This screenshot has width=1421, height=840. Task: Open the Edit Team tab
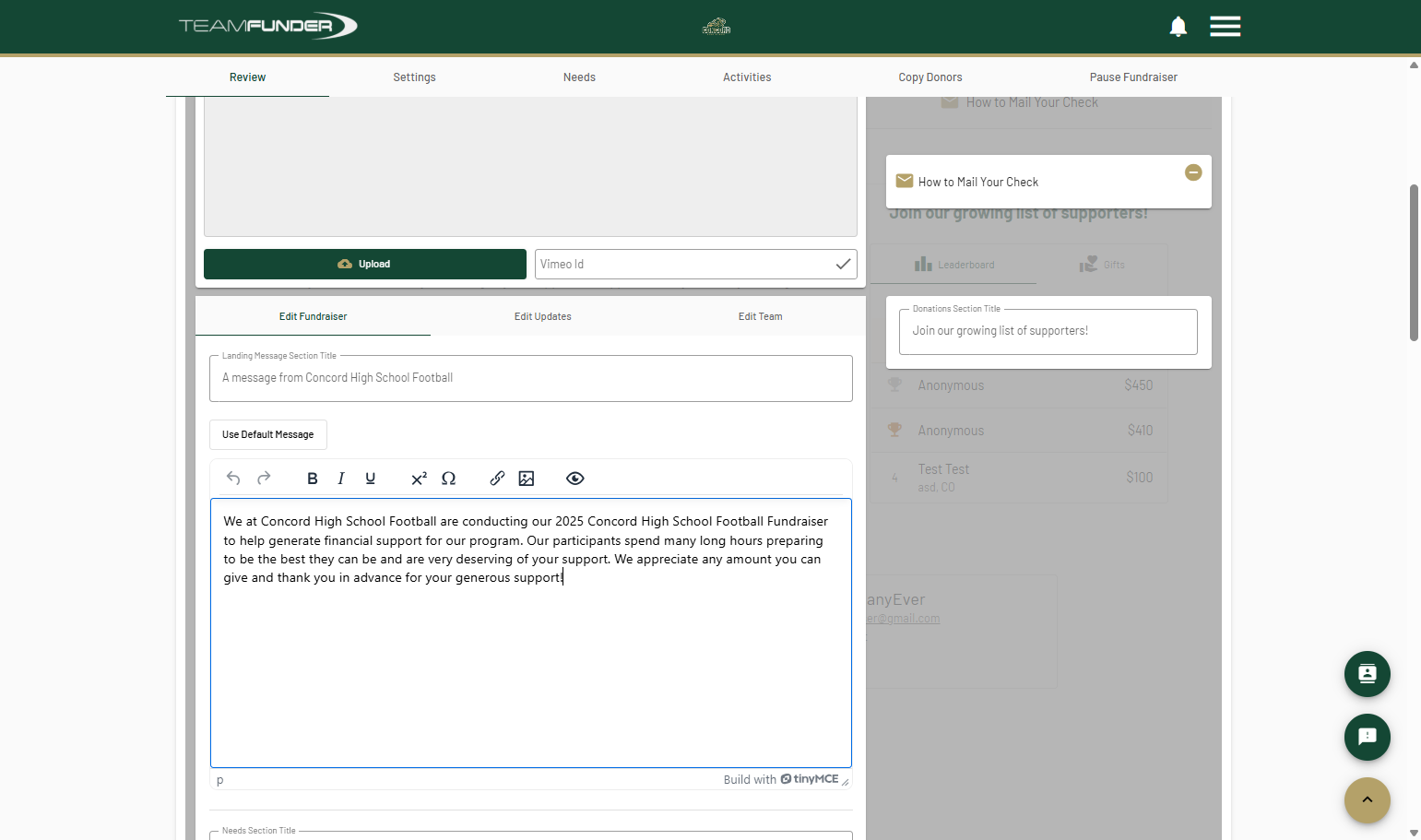point(761,316)
